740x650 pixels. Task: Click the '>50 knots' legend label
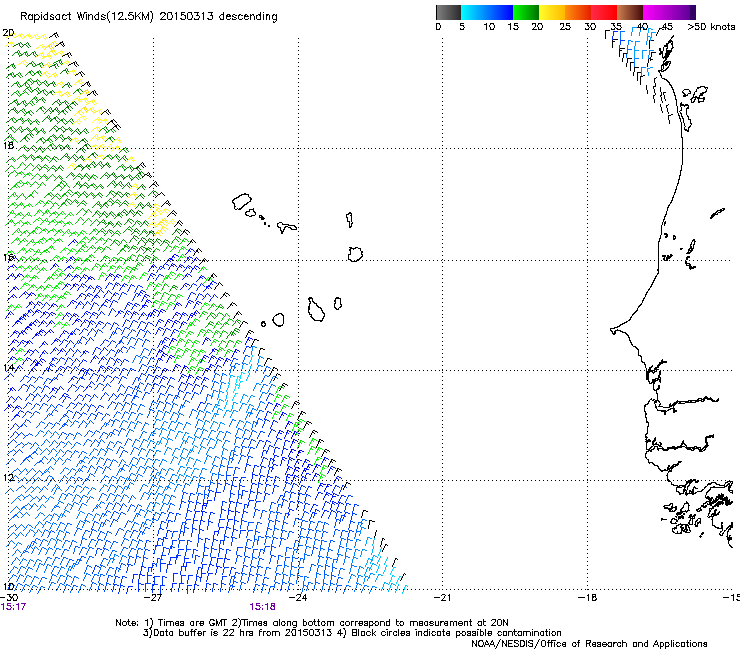pos(711,27)
